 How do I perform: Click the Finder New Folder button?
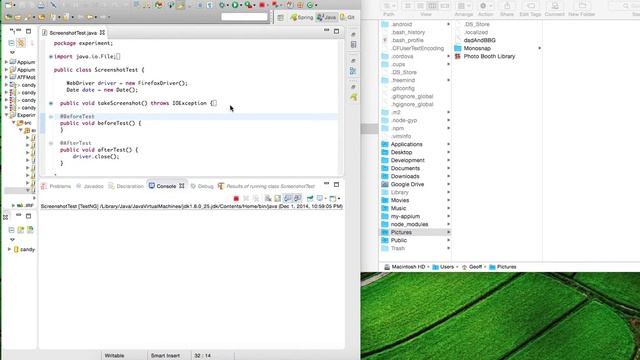582,6
